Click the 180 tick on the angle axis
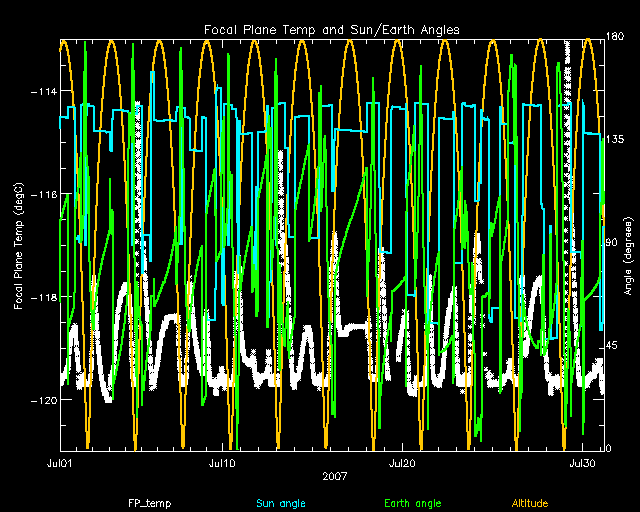 (617, 38)
